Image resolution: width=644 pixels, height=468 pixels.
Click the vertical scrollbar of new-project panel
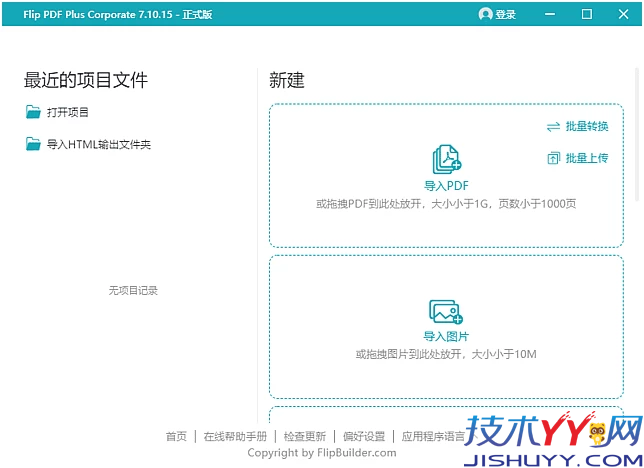(x=637, y=134)
